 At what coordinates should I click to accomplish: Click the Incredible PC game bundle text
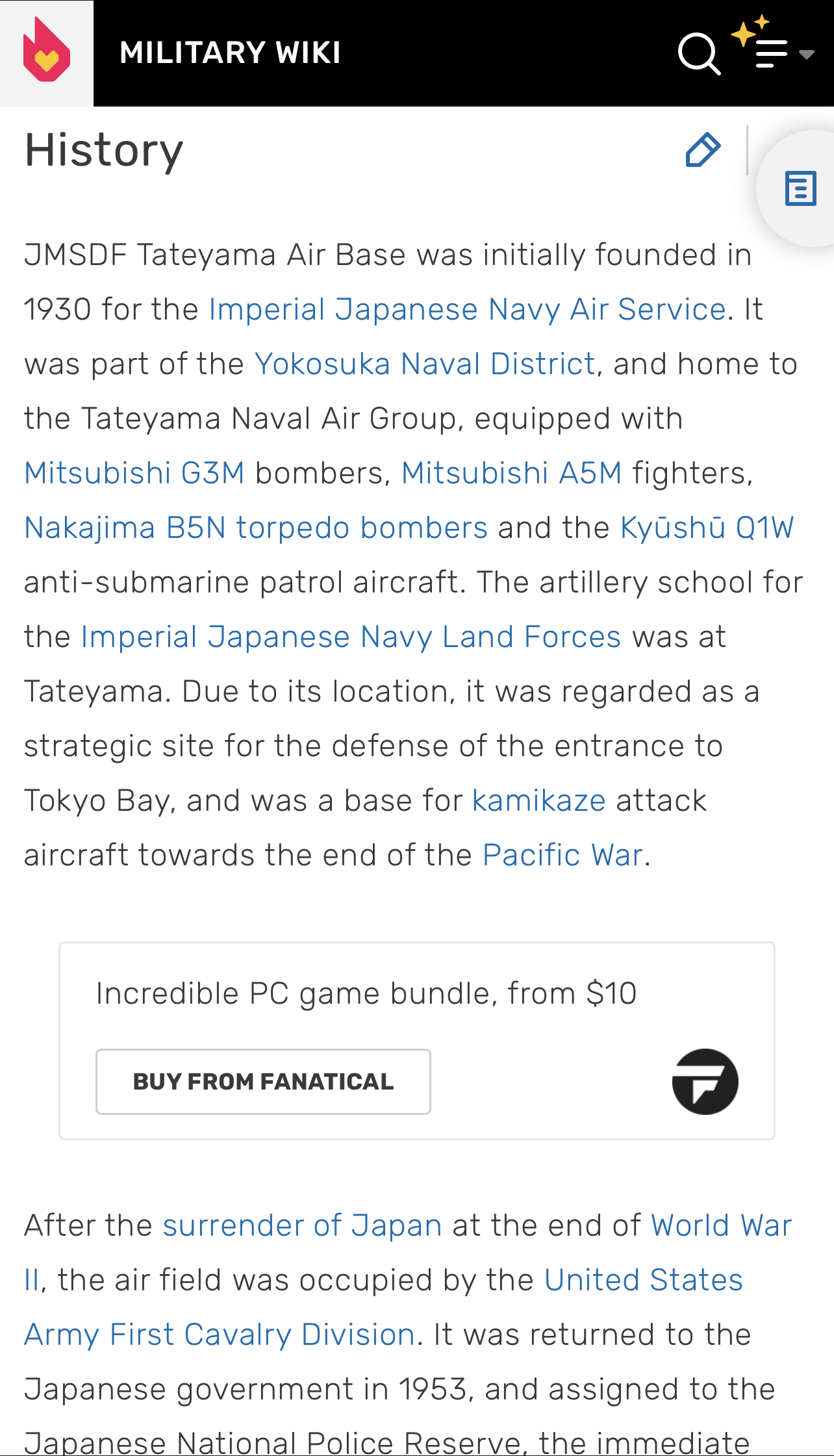pyautogui.click(x=366, y=993)
